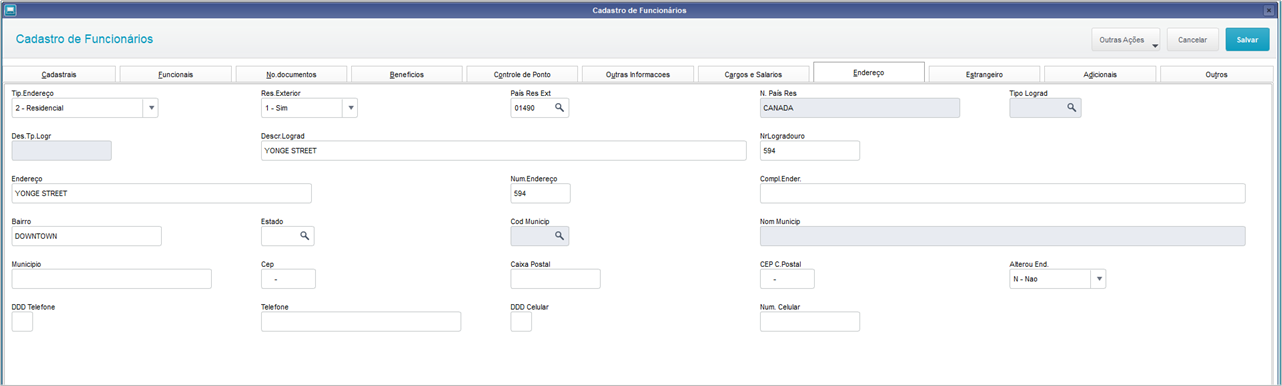
Task: Switch to Outras Informacoes tab
Action: pos(637,75)
